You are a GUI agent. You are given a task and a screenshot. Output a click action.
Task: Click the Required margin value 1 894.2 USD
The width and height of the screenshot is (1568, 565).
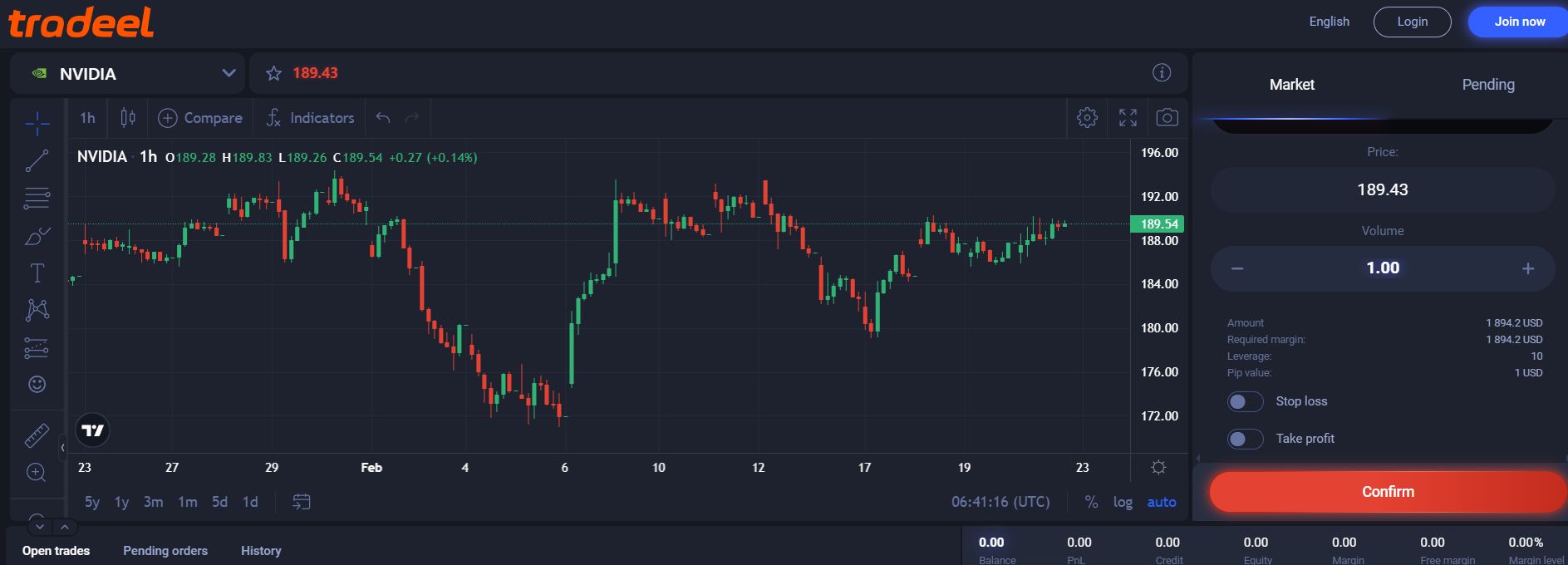point(1514,340)
